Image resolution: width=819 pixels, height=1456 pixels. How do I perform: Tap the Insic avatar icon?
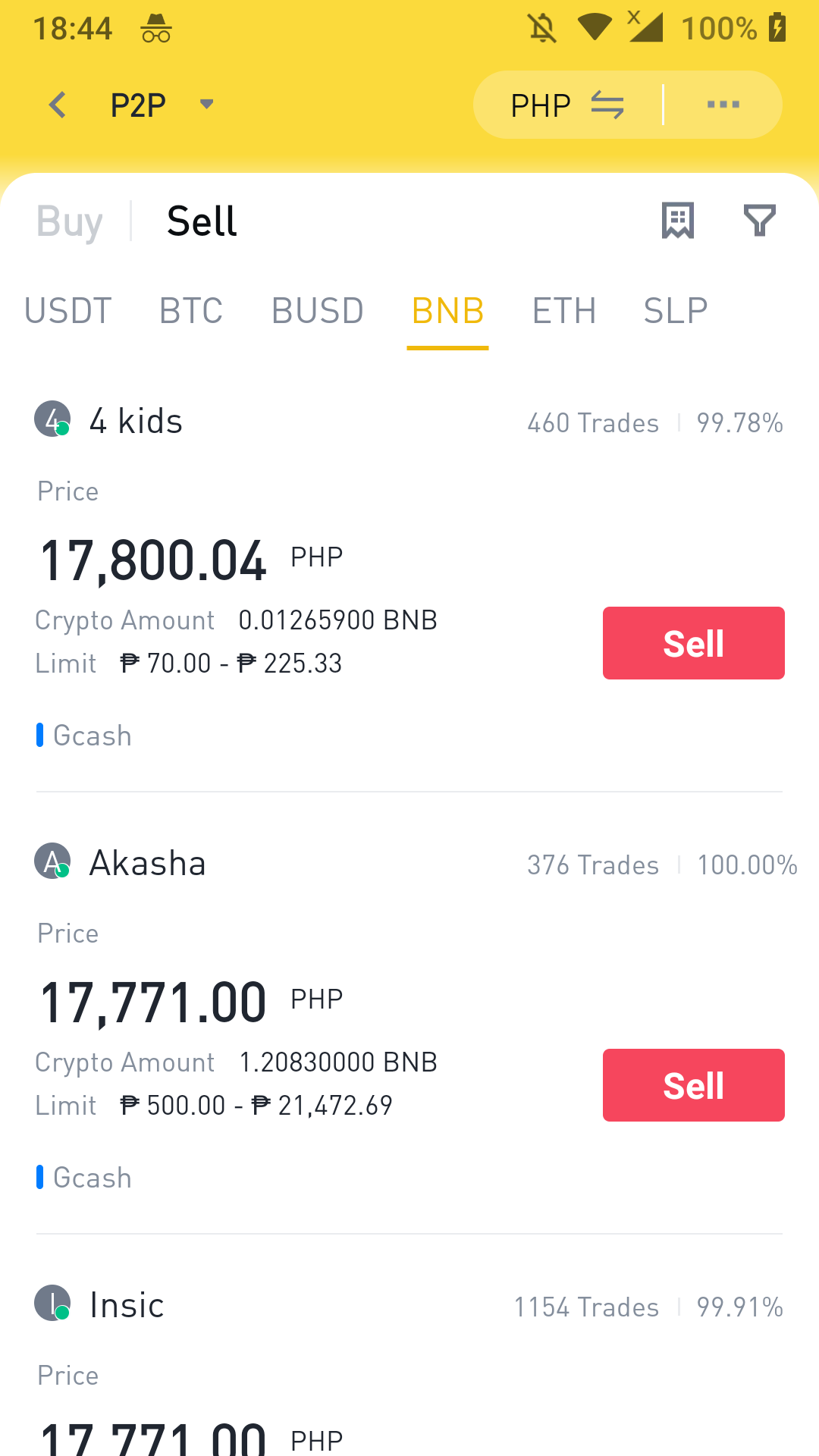point(52,1304)
